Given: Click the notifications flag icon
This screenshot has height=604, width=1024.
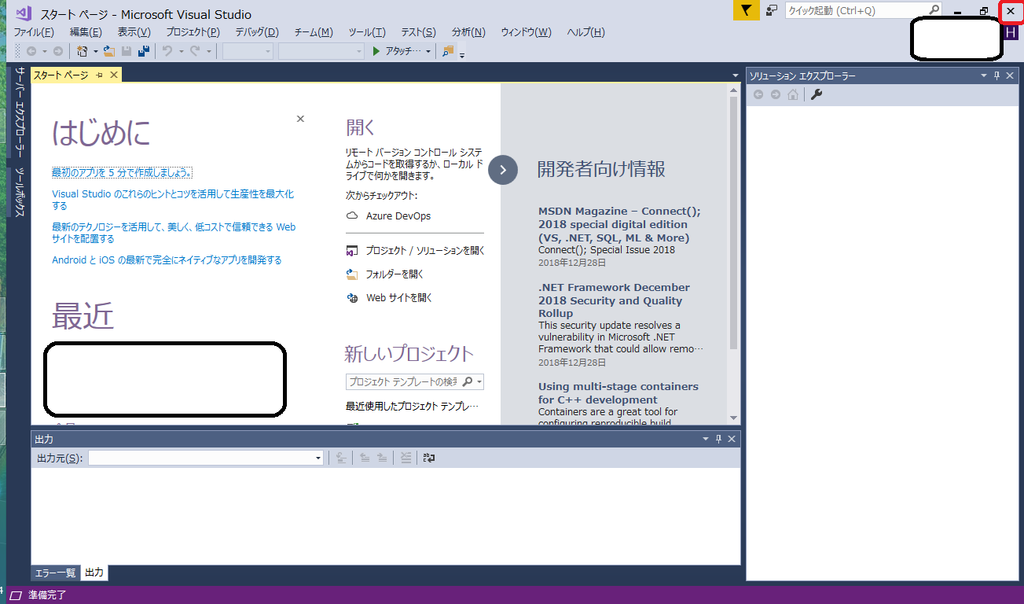Looking at the screenshot, I should (x=746, y=10).
